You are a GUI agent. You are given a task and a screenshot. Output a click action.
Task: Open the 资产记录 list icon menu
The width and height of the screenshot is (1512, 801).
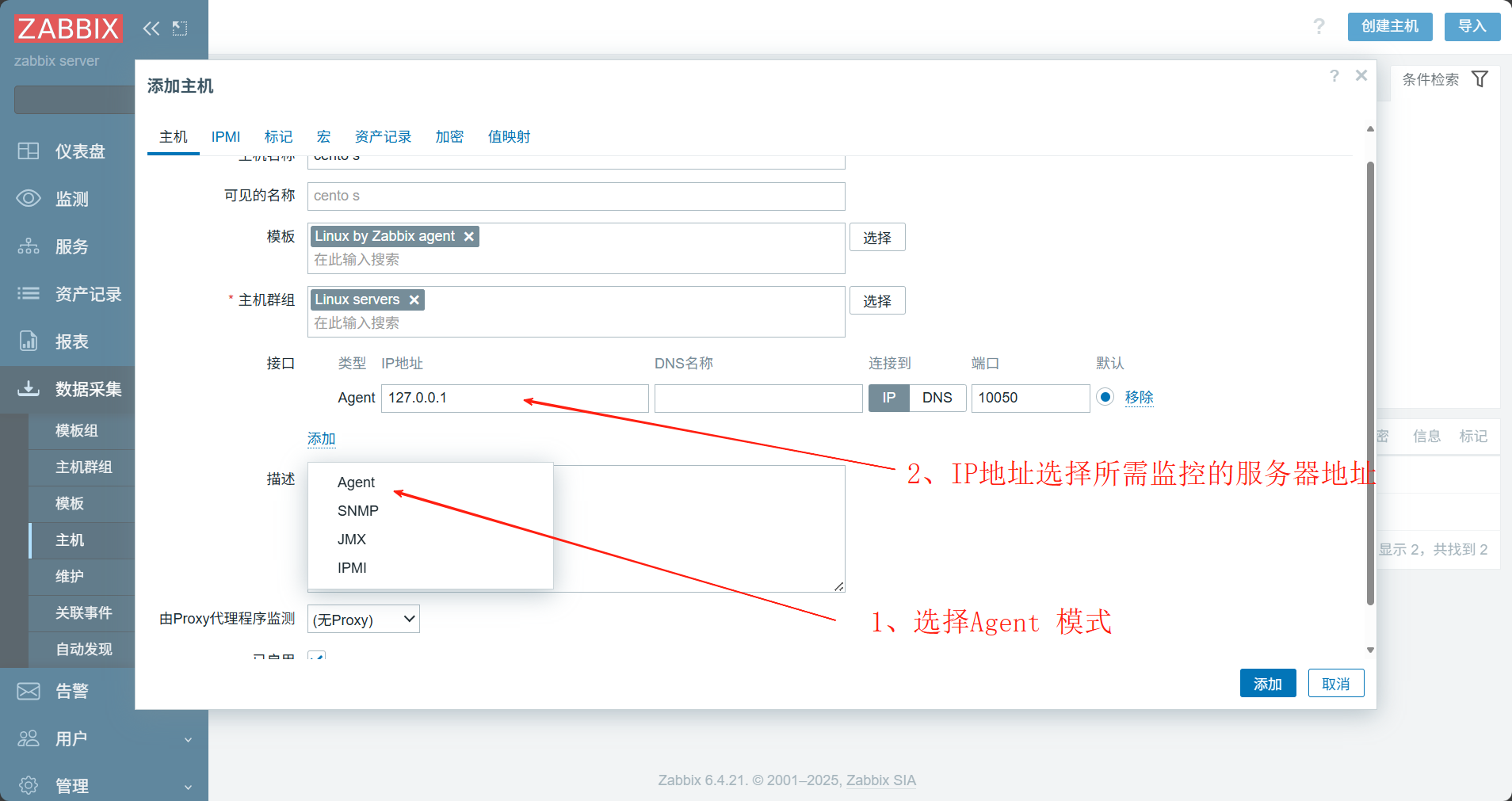(x=29, y=294)
